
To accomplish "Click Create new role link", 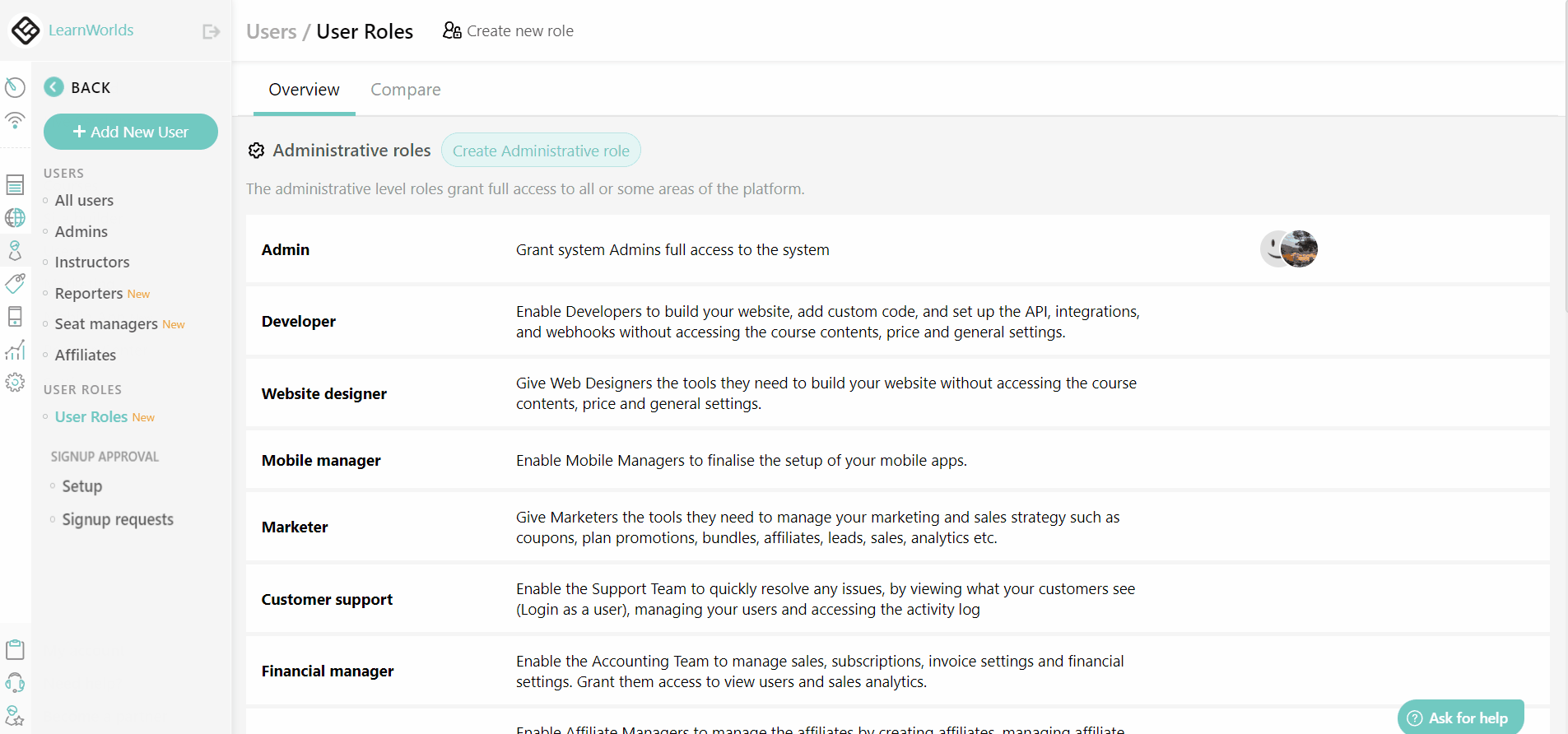I will coord(520,30).
